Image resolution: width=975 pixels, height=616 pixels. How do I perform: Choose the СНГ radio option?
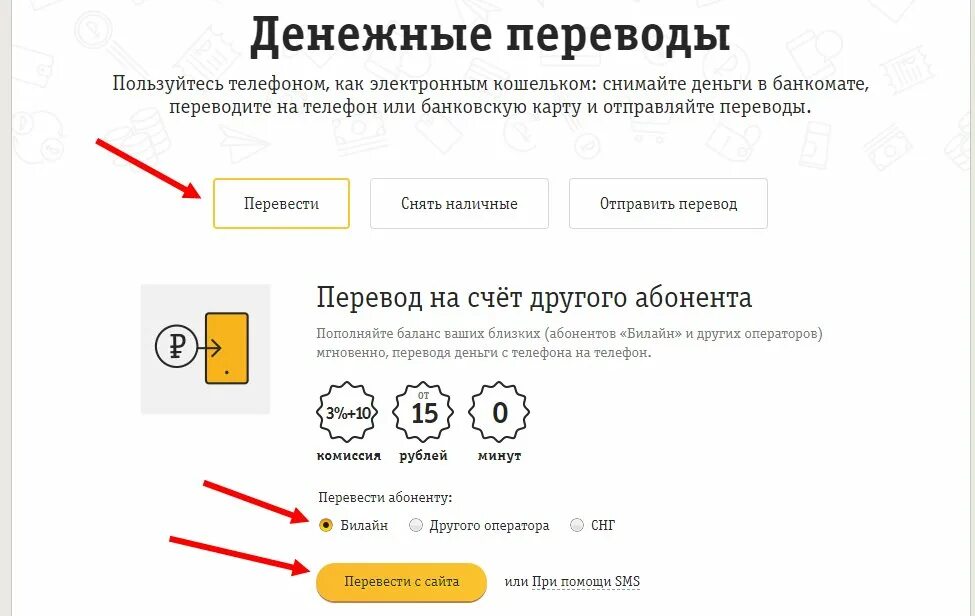pos(577,525)
